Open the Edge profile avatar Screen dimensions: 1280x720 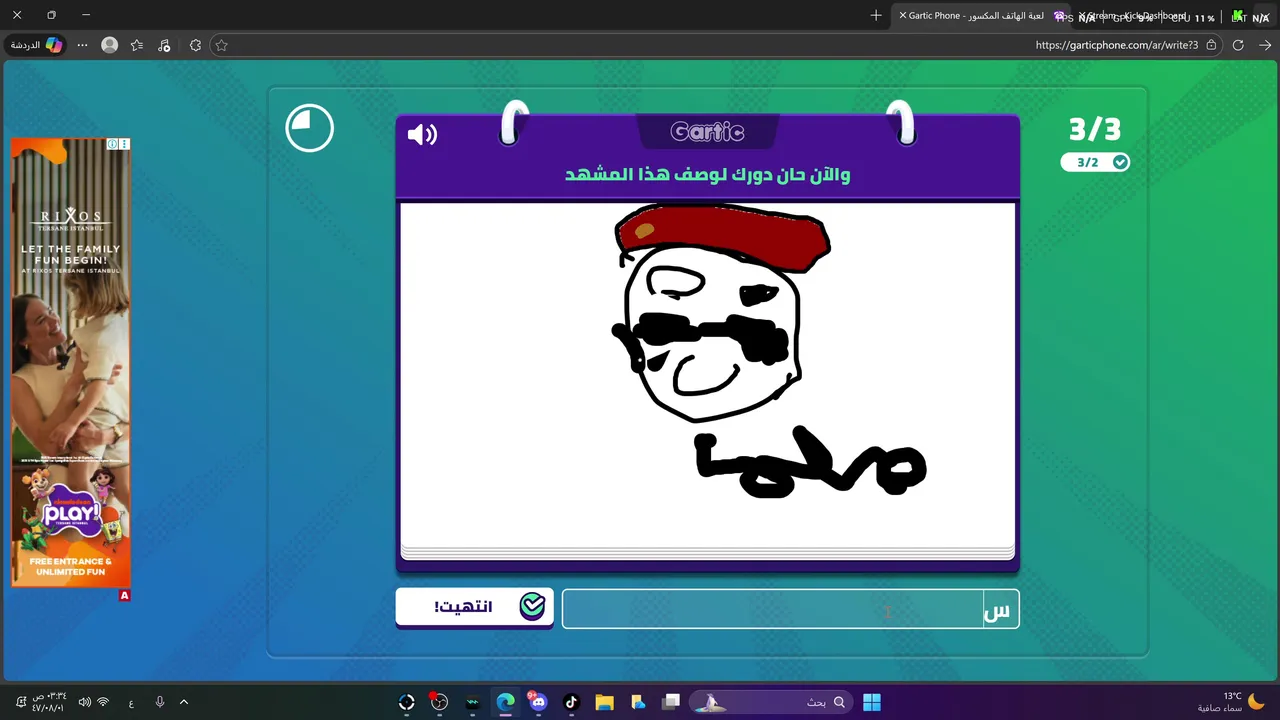pos(110,45)
